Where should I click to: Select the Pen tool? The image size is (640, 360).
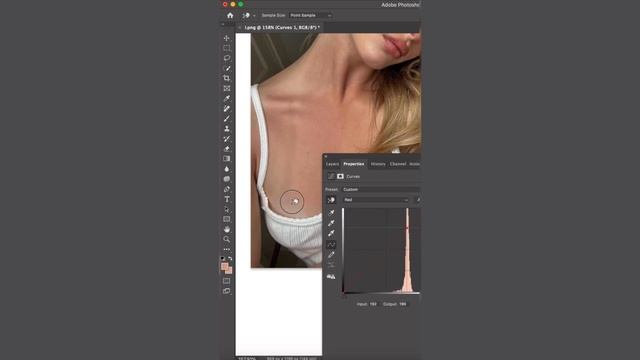227,189
